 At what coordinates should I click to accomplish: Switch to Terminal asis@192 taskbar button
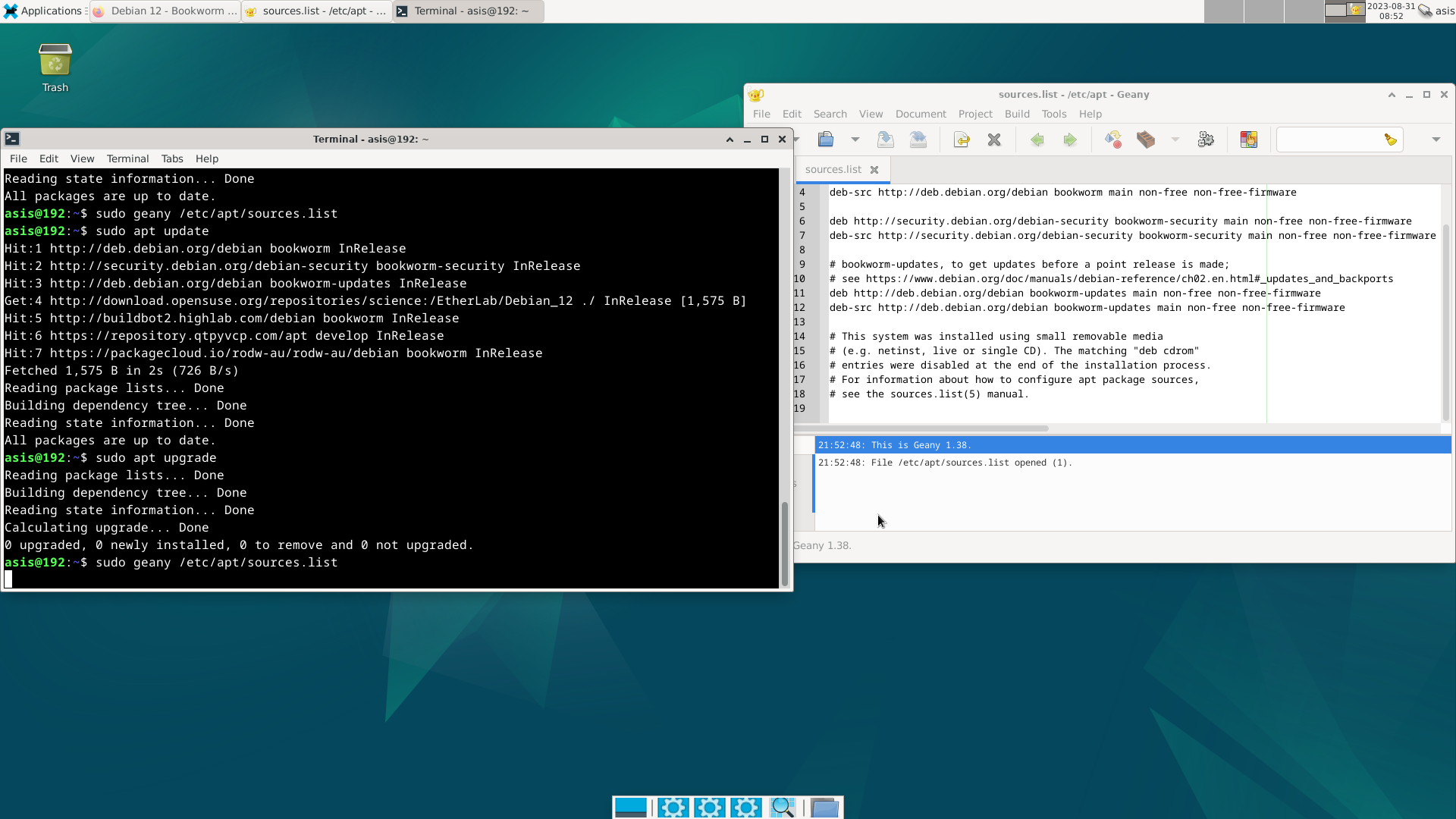469,11
